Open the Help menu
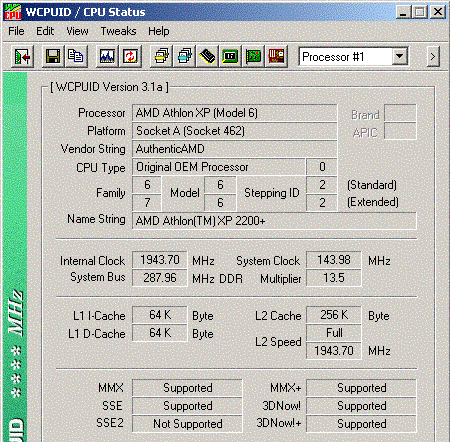The height and width of the screenshot is (442, 450). [159, 31]
